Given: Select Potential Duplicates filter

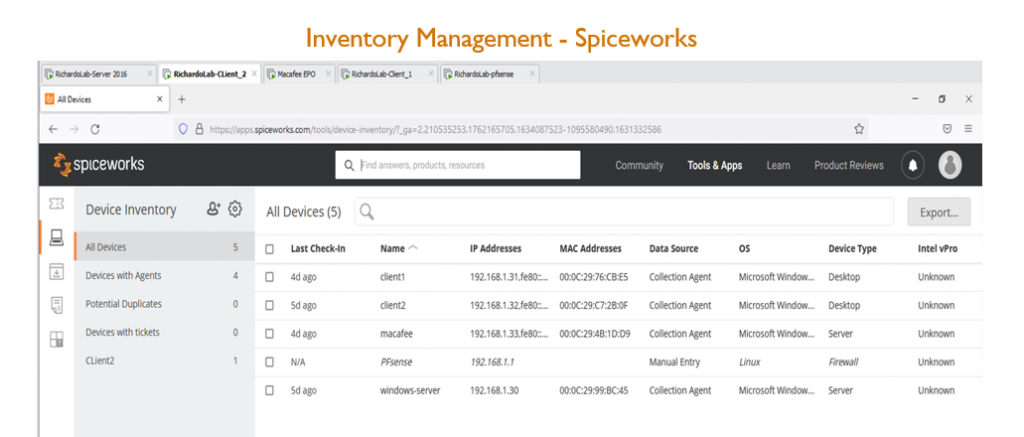Looking at the screenshot, I should [x=163, y=304].
